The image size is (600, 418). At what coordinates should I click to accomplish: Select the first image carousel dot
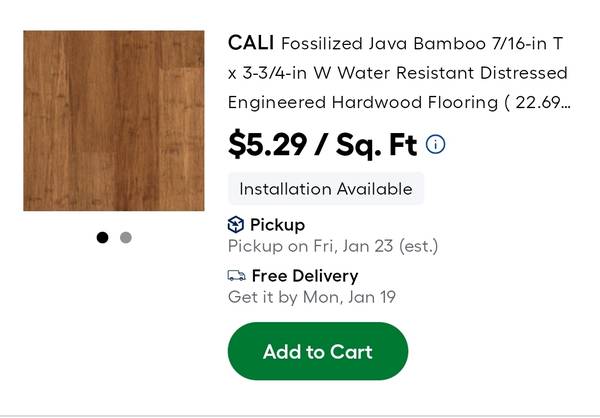tap(102, 238)
